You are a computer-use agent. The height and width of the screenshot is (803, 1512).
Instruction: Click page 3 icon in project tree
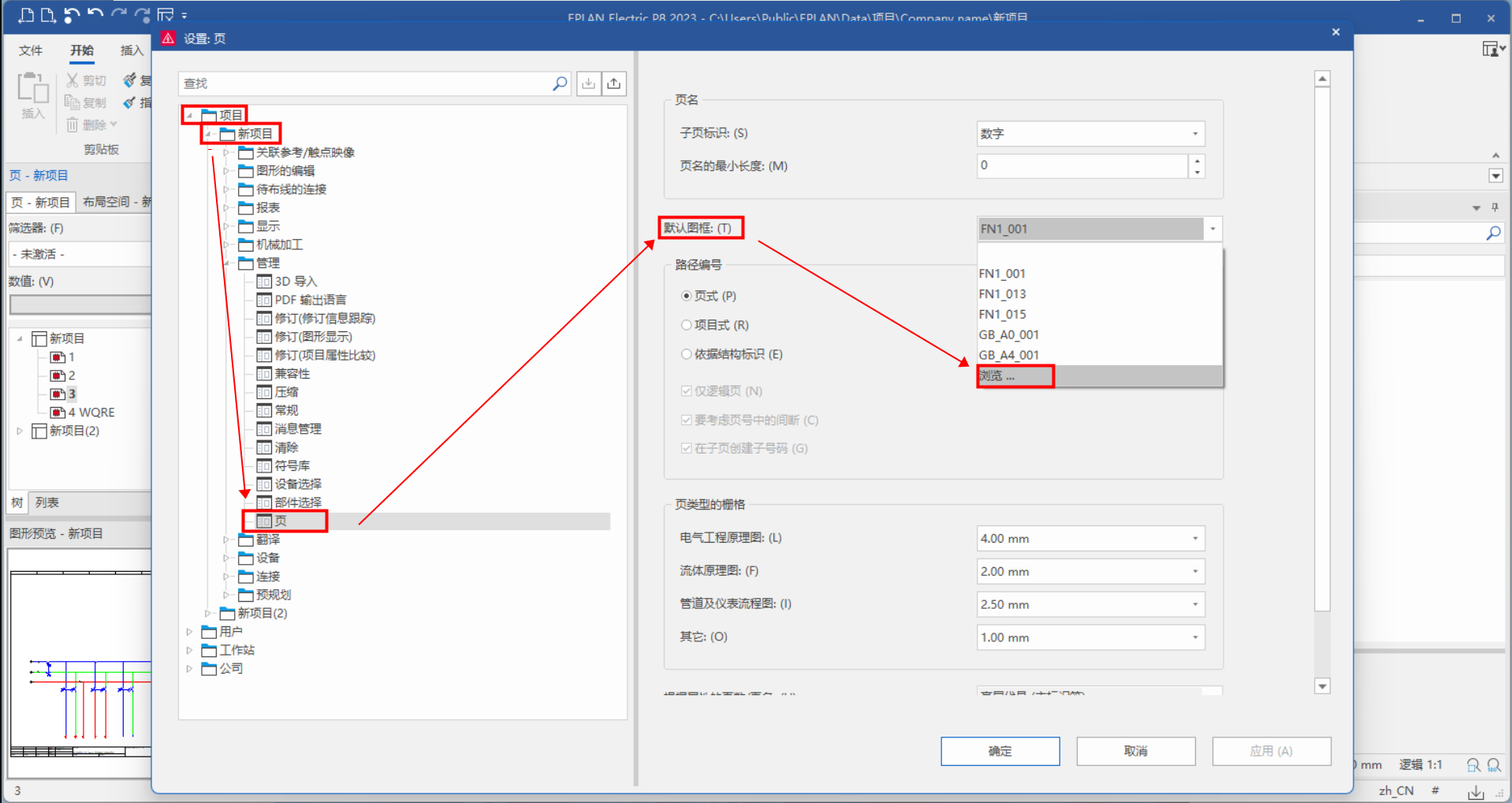pyautogui.click(x=58, y=394)
